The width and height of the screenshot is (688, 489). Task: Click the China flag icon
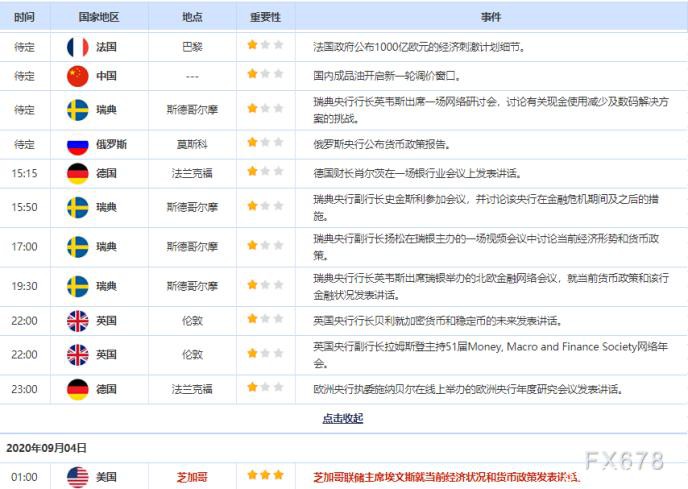(x=78, y=76)
